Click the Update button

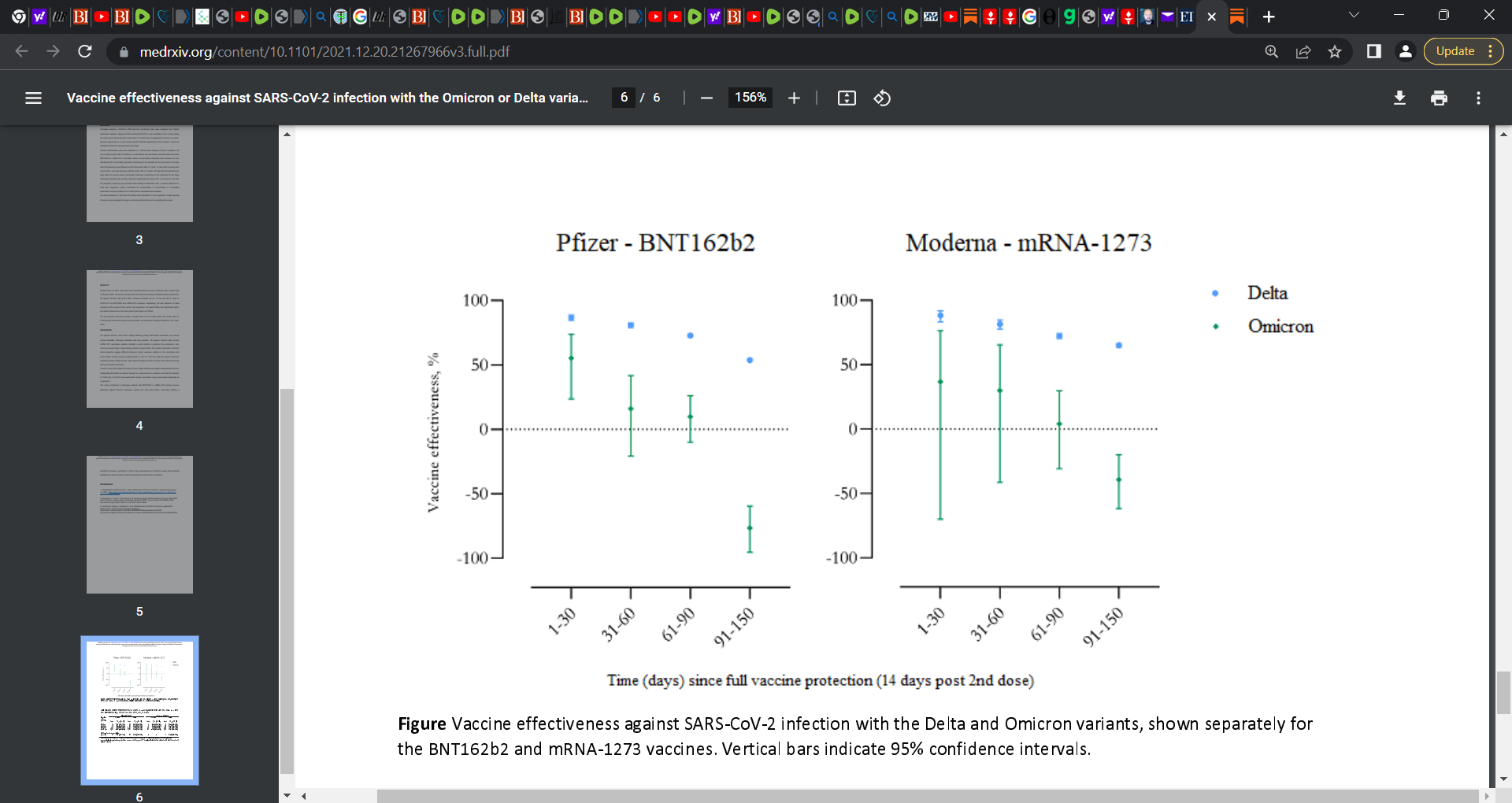(x=1454, y=50)
